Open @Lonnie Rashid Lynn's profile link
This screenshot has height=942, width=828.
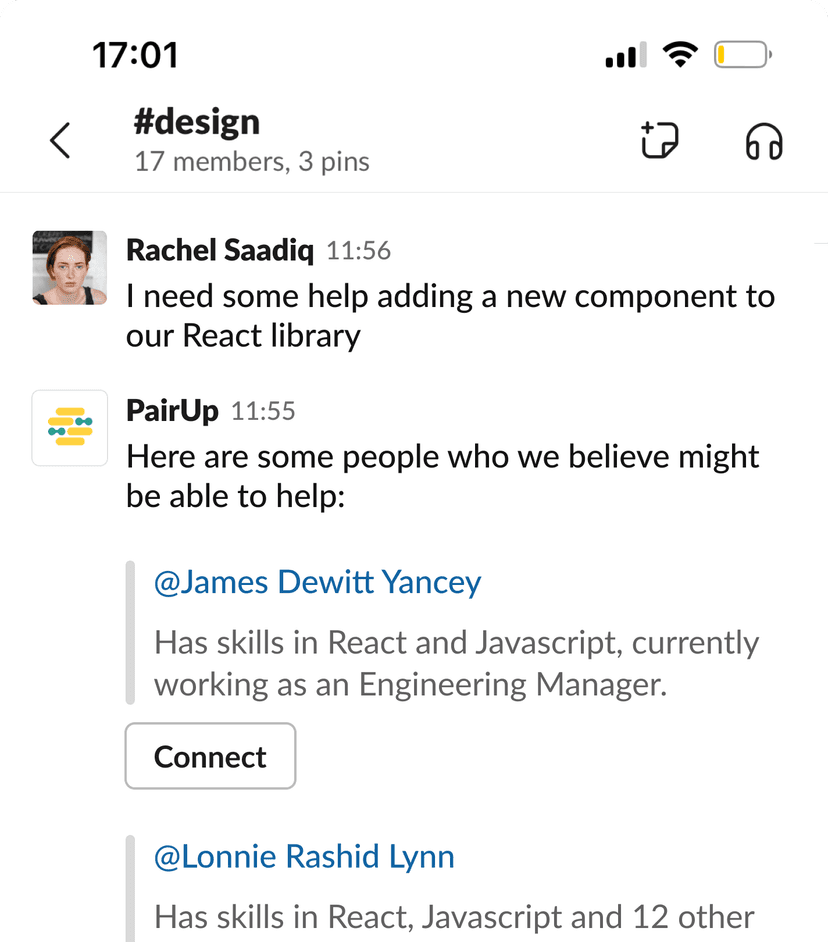pyautogui.click(x=303, y=856)
